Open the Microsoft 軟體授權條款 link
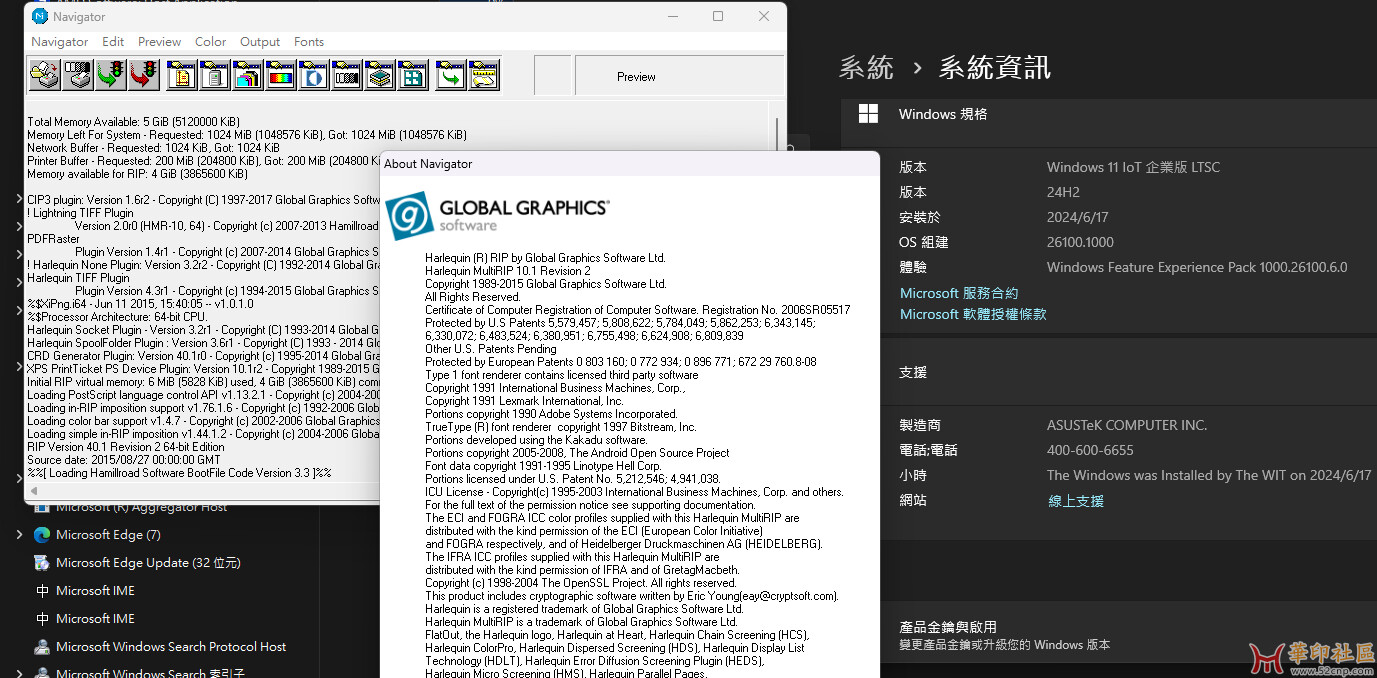The height and width of the screenshot is (678, 1377). point(973,314)
